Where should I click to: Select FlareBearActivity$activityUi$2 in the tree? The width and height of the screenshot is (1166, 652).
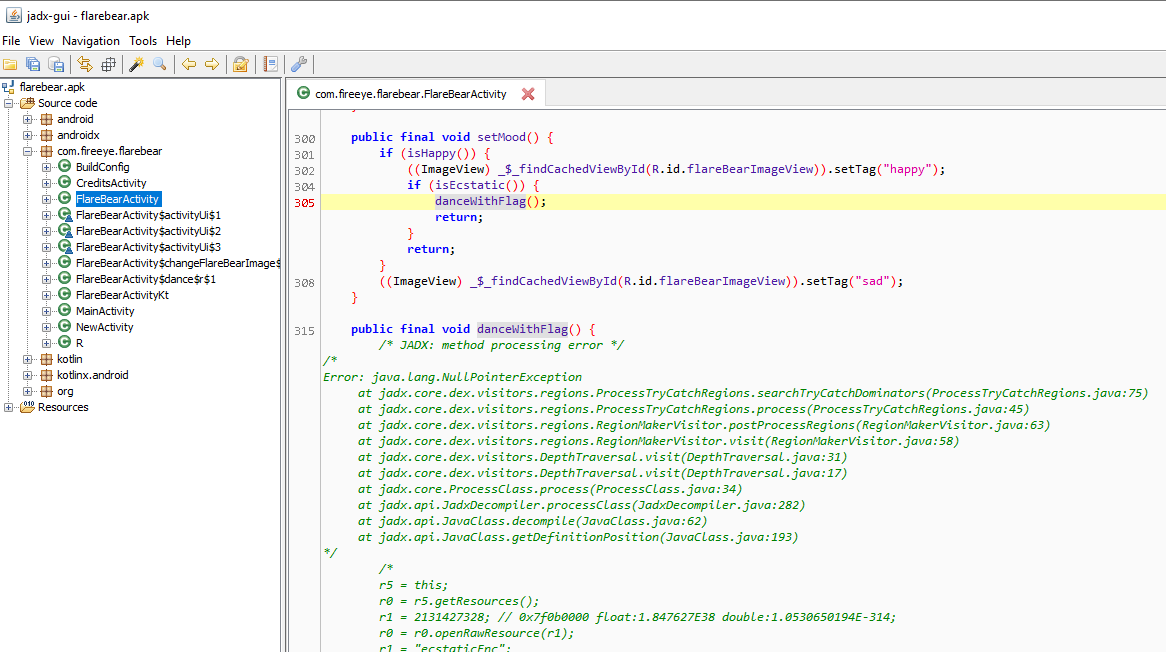click(x=148, y=231)
